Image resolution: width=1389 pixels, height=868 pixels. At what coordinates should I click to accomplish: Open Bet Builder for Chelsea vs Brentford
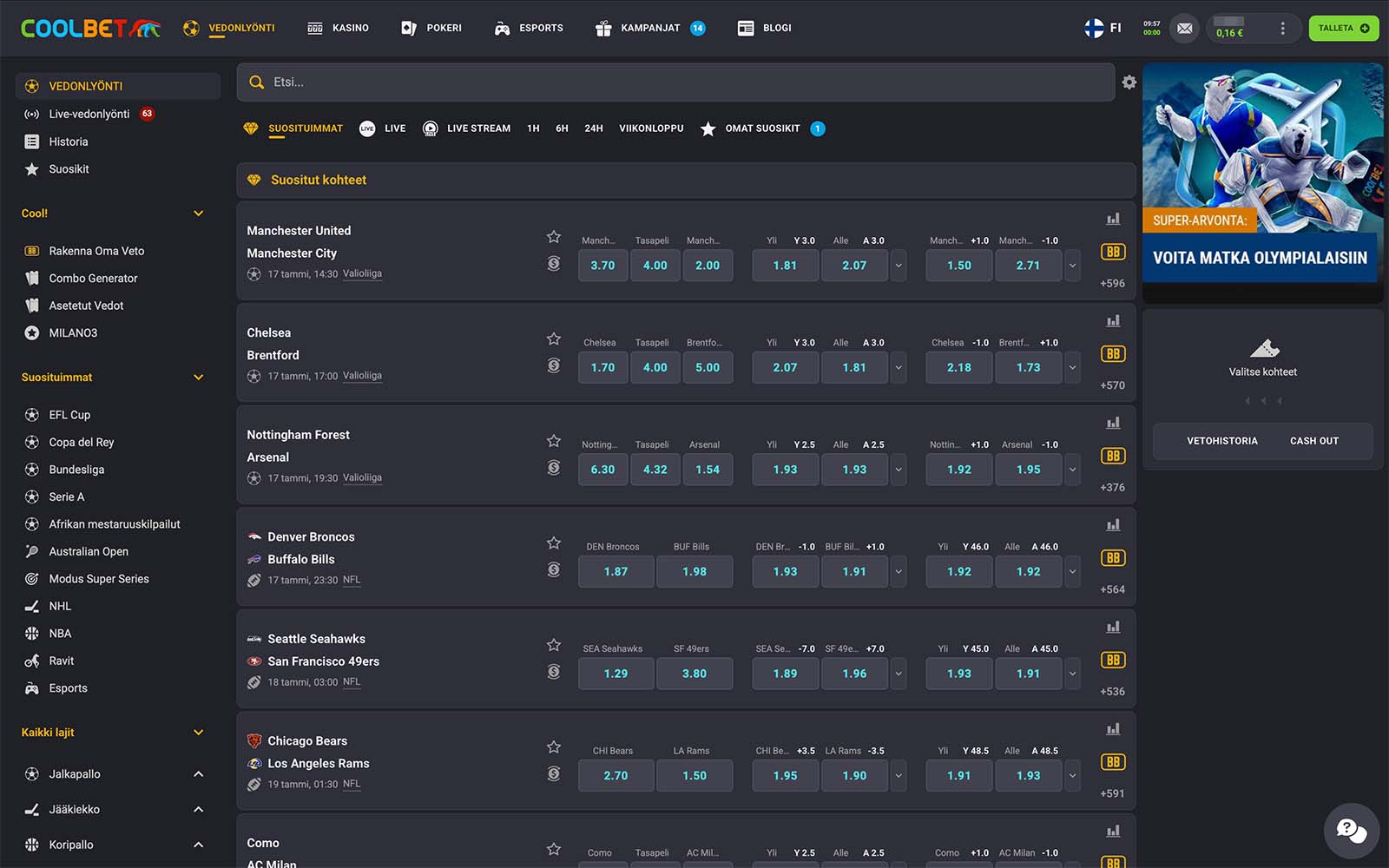[1113, 354]
